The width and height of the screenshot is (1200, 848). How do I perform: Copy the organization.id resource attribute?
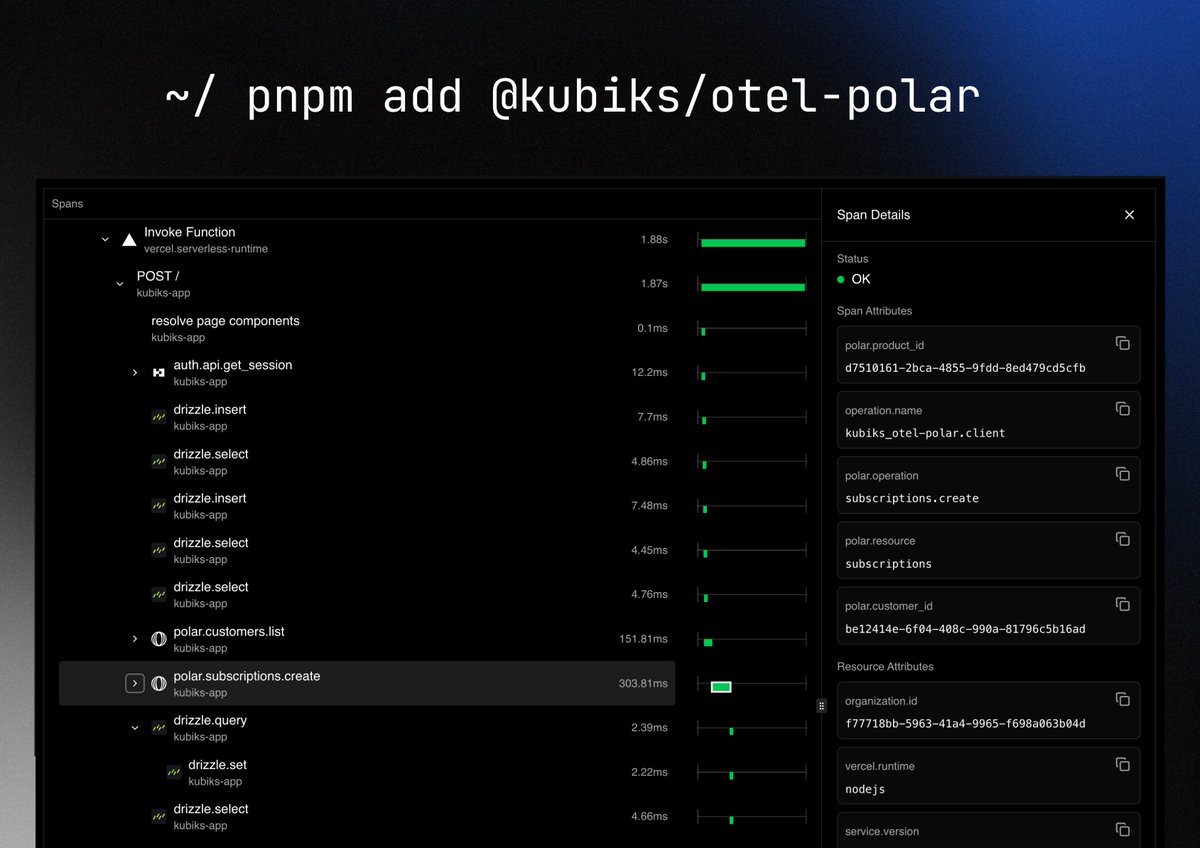click(x=1122, y=699)
